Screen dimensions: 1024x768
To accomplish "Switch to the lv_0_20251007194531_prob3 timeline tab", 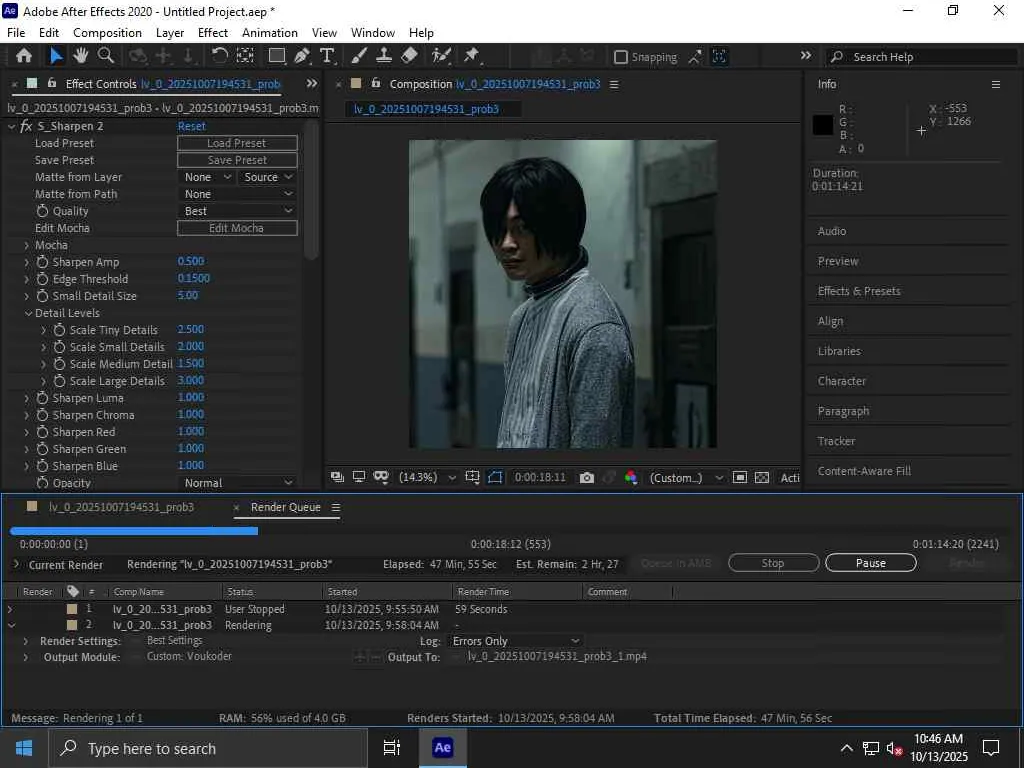I will click(x=121, y=507).
